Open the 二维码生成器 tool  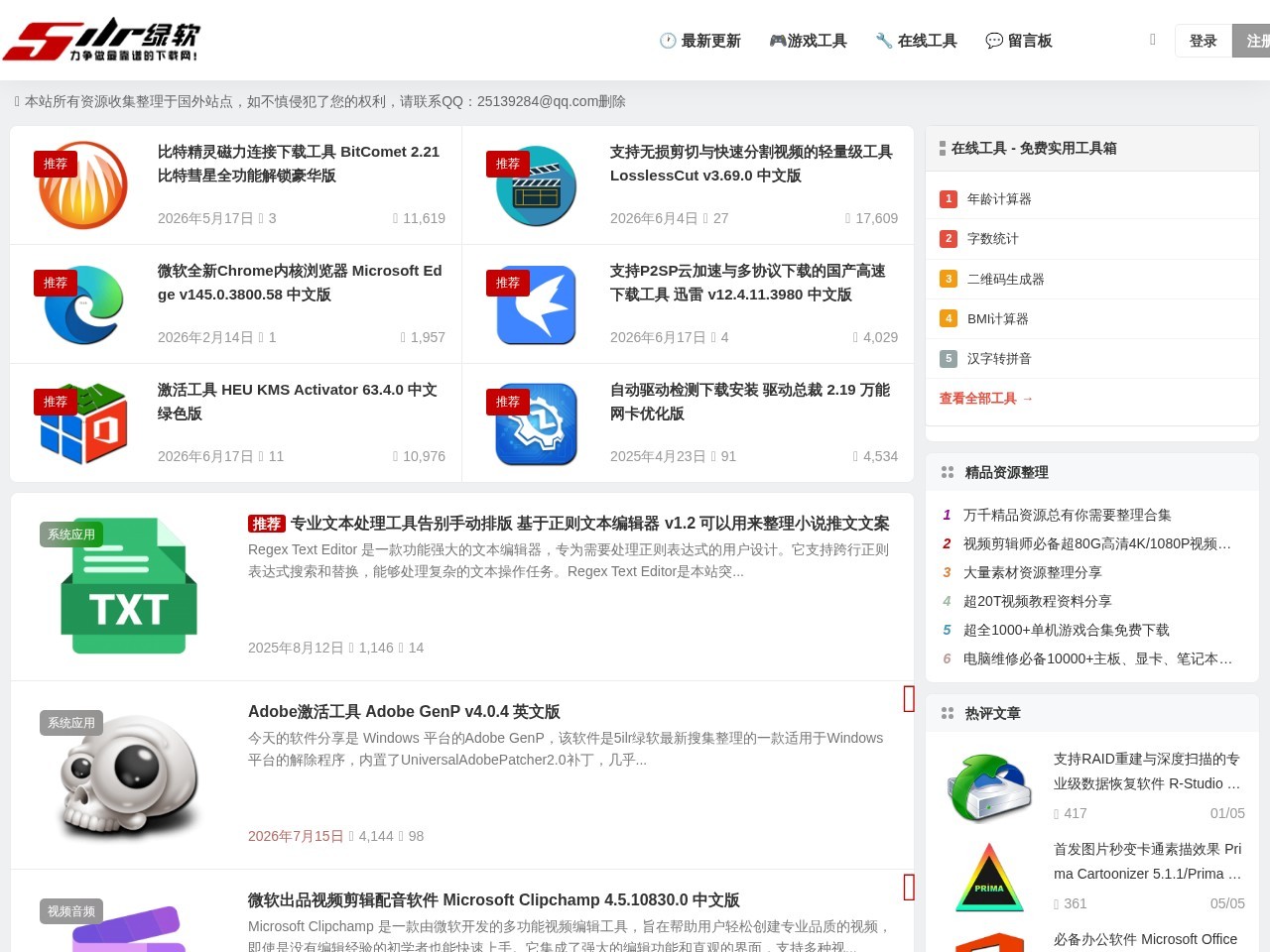point(1006,280)
